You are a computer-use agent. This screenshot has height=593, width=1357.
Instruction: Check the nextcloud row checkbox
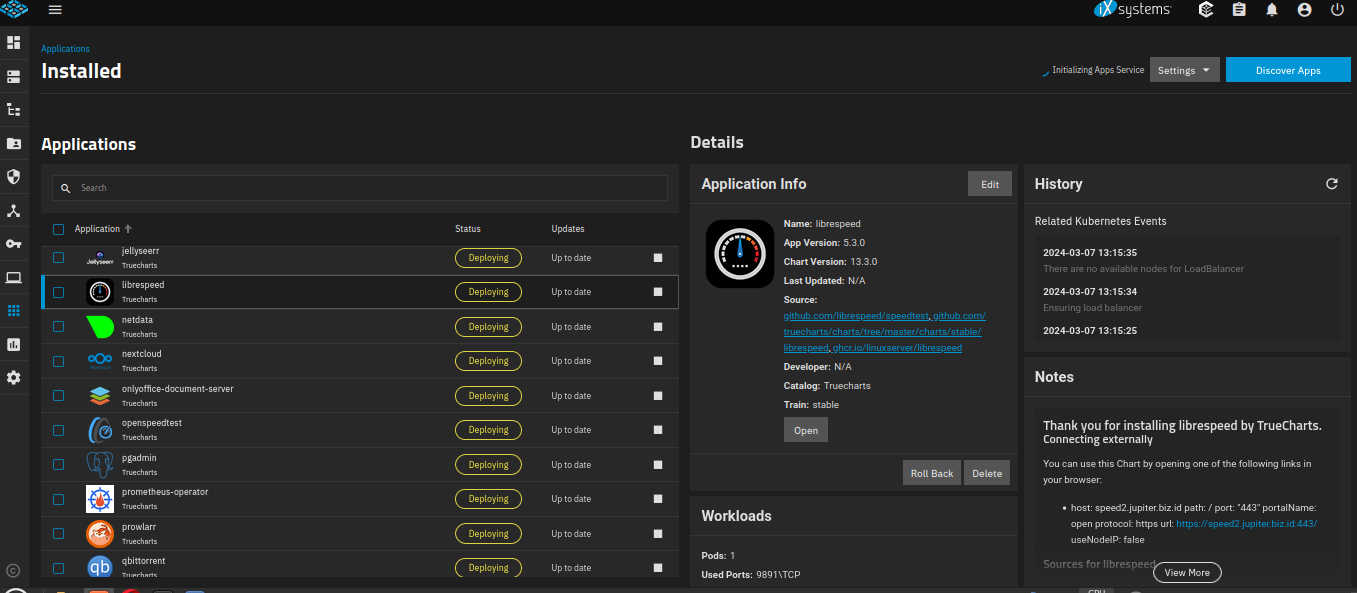pyautogui.click(x=58, y=361)
